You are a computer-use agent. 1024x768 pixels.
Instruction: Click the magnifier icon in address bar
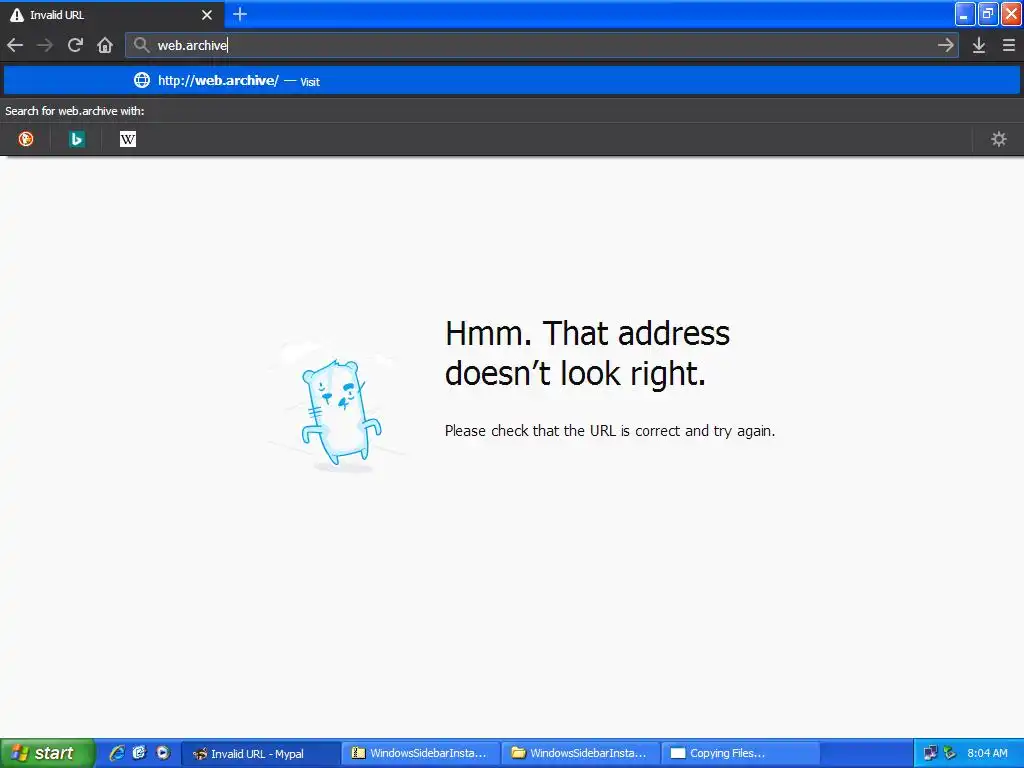(x=141, y=45)
